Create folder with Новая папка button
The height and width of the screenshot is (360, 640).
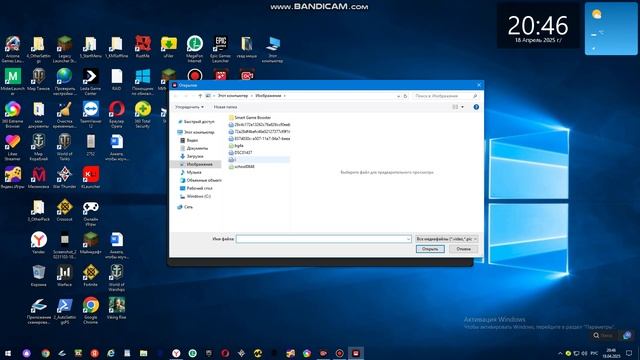[225, 107]
